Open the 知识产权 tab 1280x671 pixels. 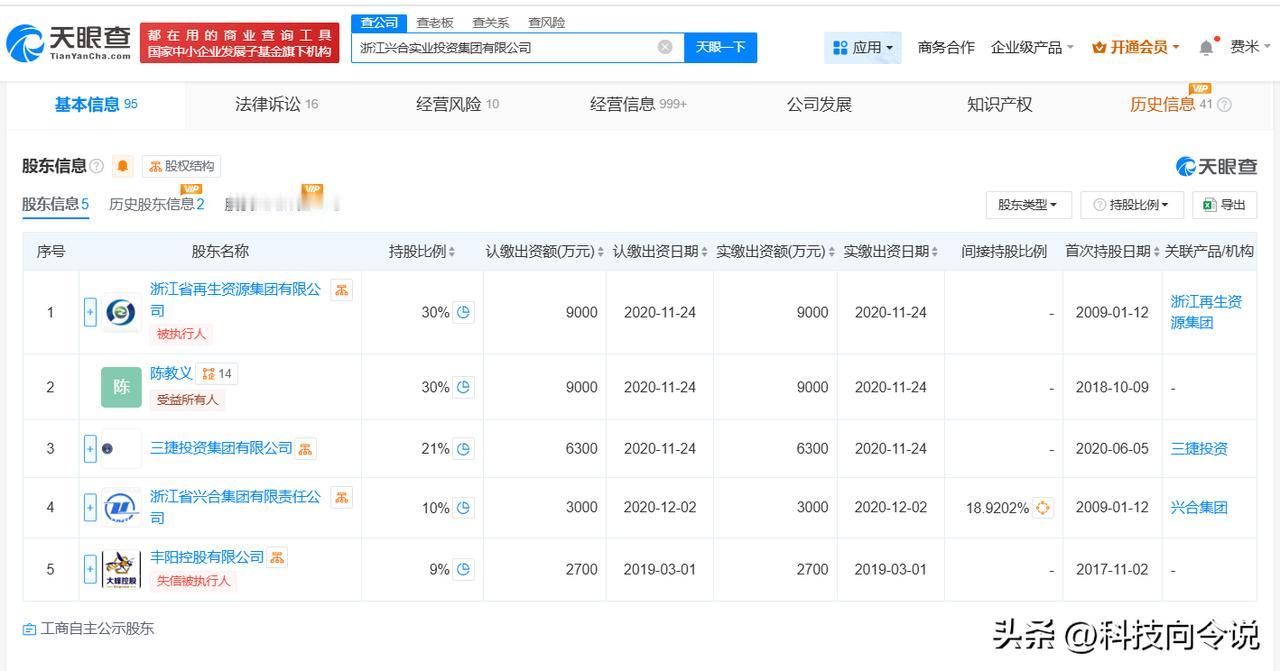pos(1000,104)
